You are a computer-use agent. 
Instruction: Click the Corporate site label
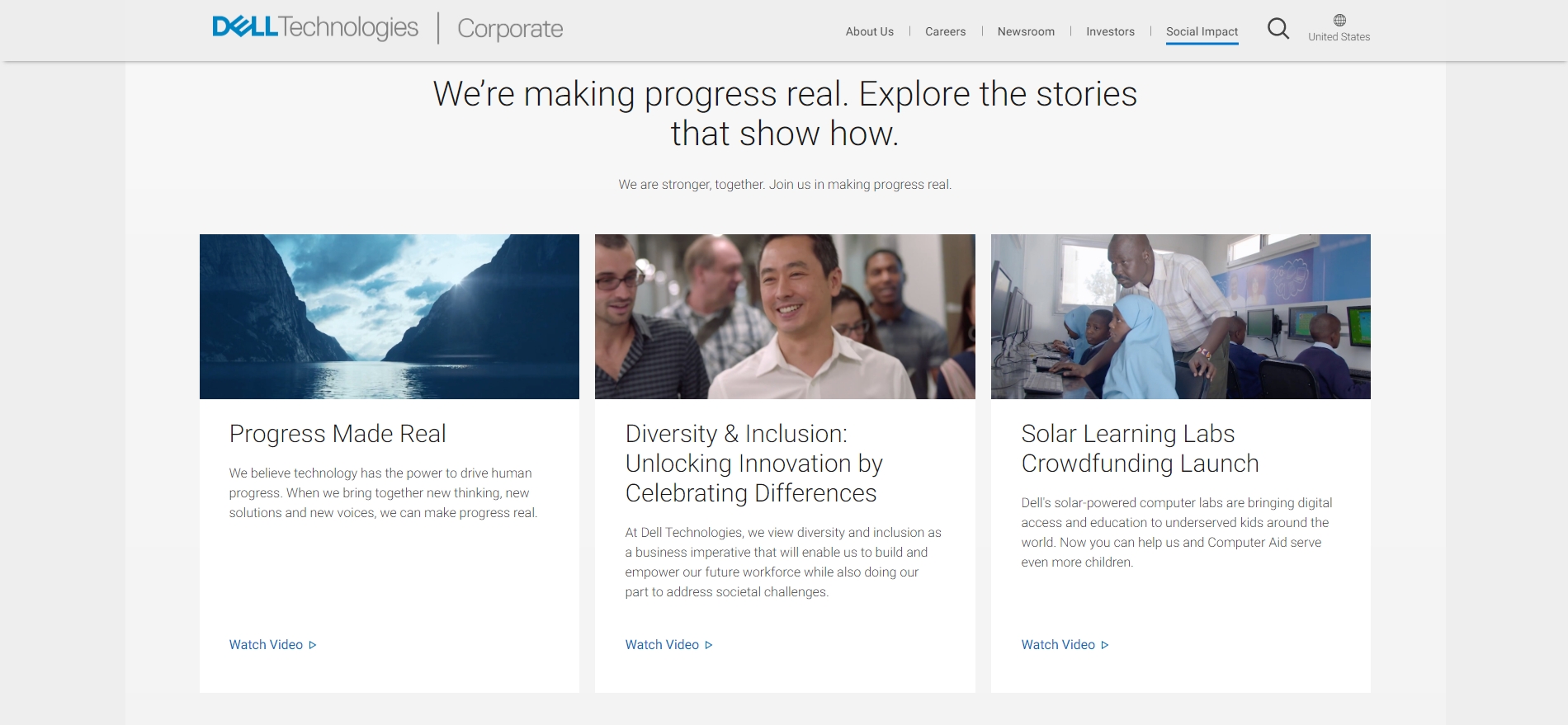point(510,29)
